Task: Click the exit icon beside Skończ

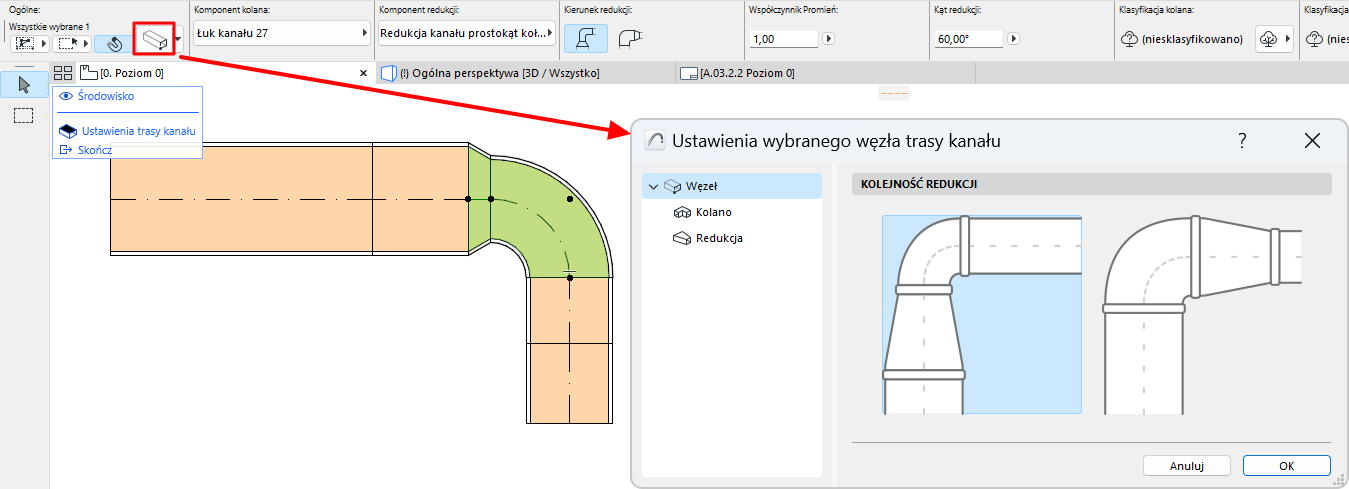Action: coord(67,149)
